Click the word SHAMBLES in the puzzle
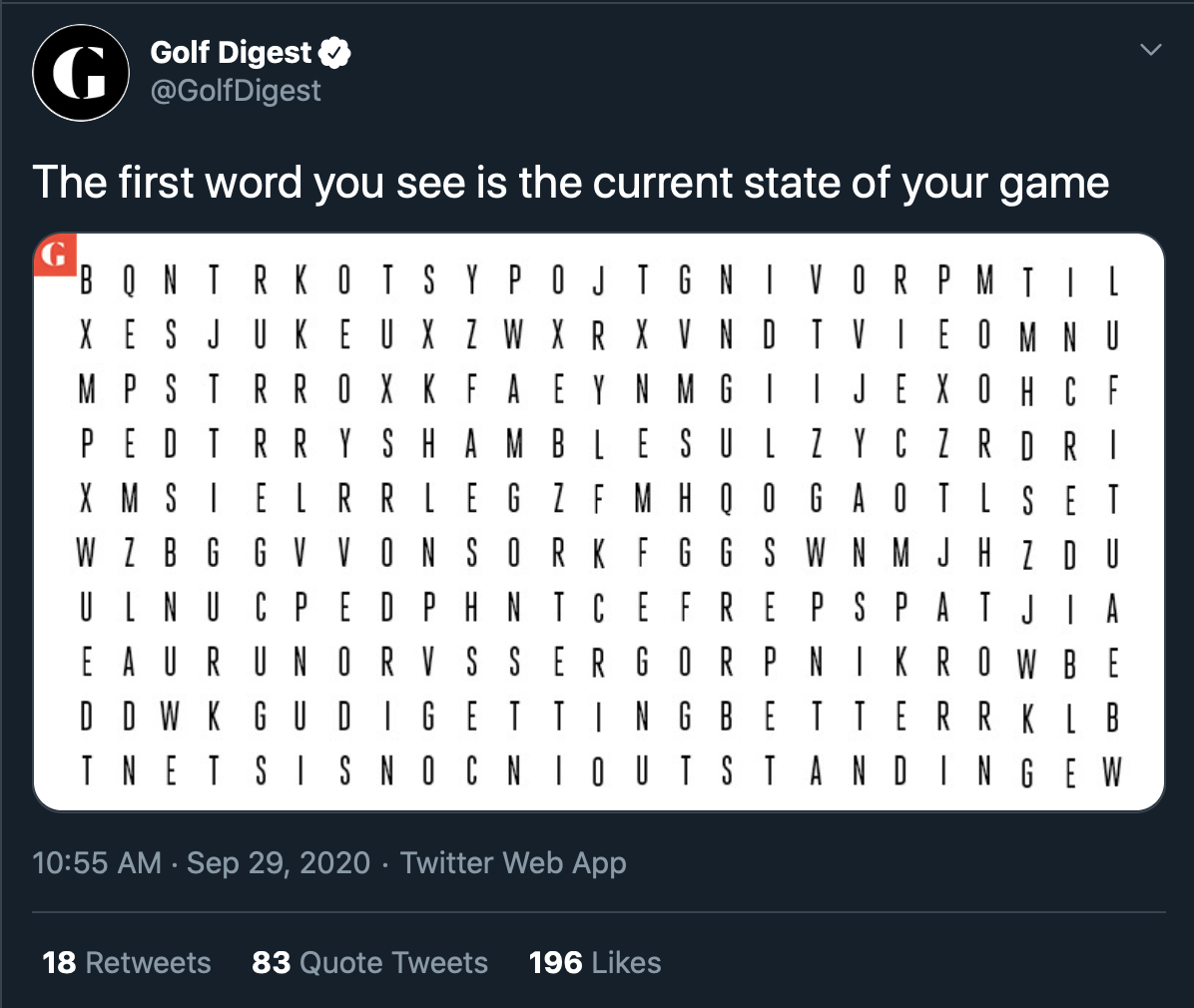1194x1008 pixels. tap(535, 444)
